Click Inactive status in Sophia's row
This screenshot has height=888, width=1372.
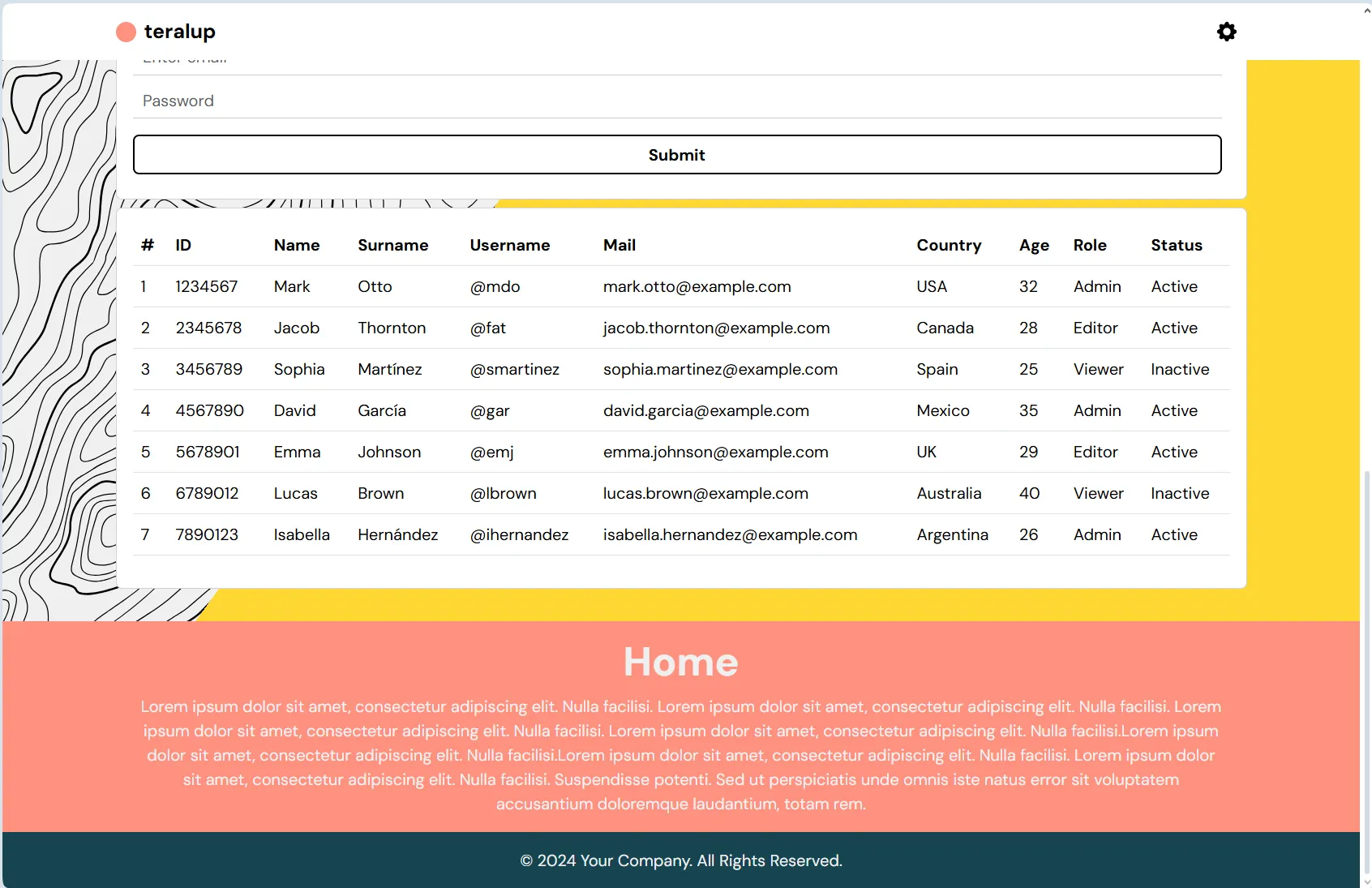point(1180,369)
